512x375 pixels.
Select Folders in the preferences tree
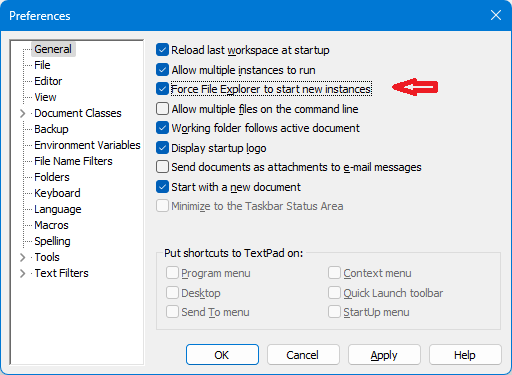(52, 177)
